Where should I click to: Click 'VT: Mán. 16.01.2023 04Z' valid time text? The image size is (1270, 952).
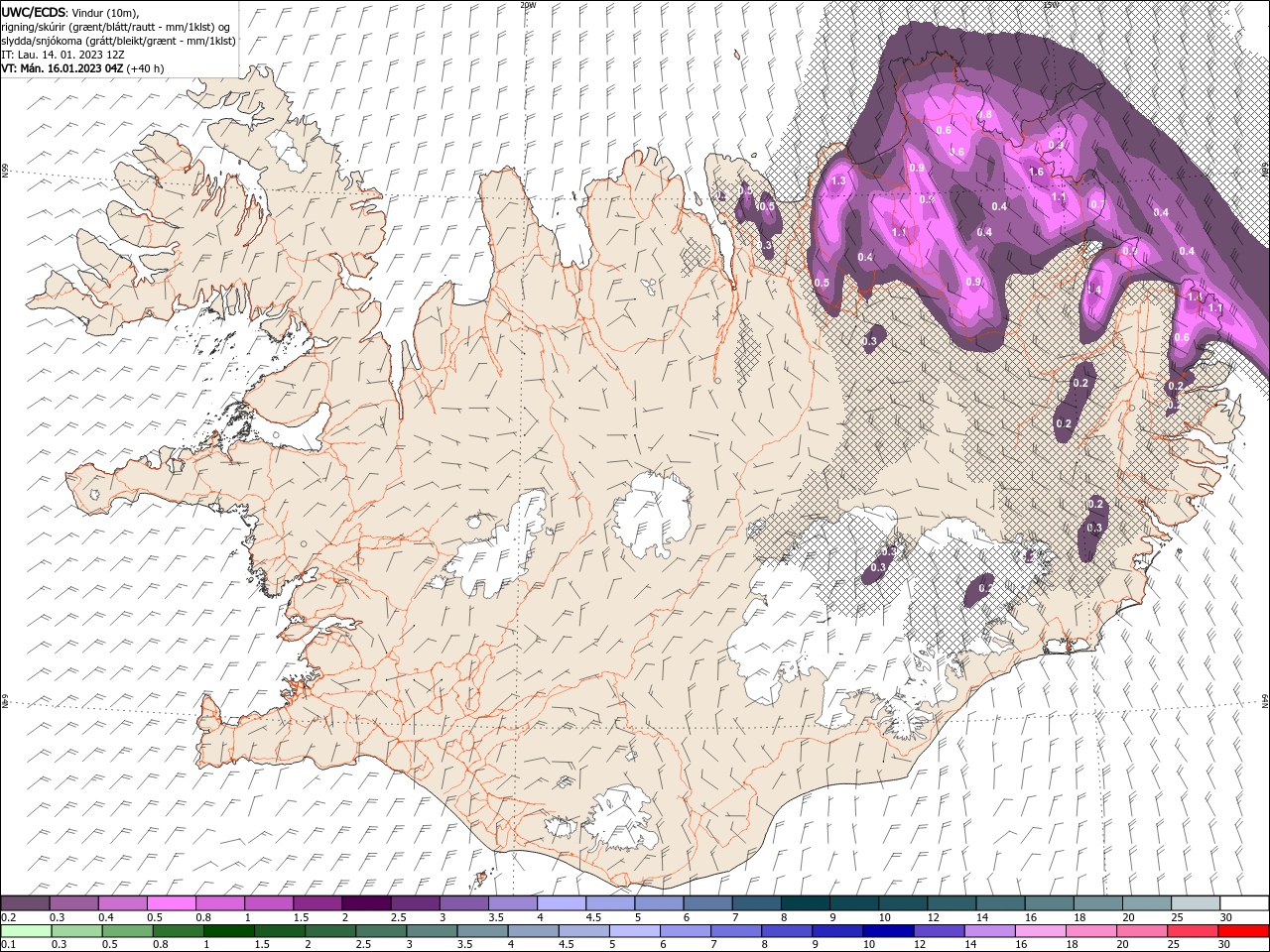[61, 68]
